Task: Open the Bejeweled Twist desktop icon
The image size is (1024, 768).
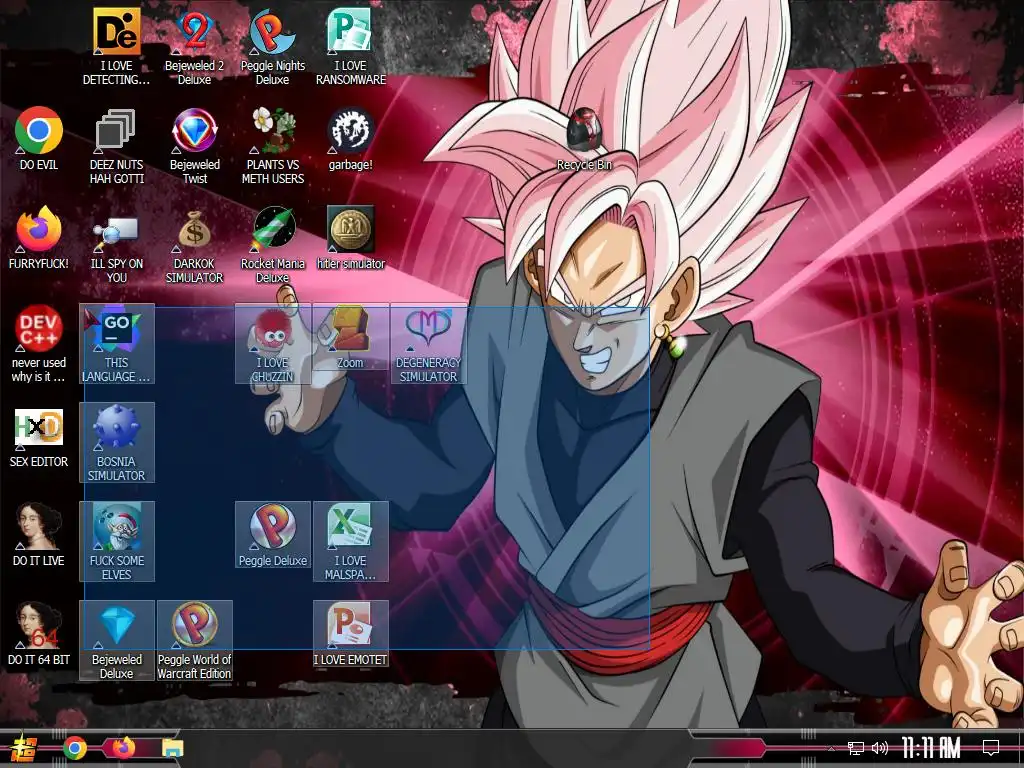Action: point(194,146)
